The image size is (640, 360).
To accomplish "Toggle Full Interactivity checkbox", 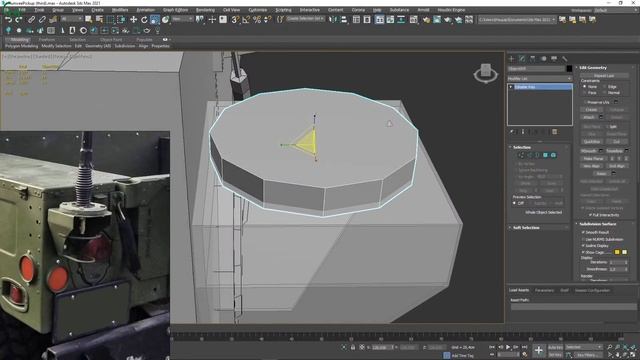I will pyautogui.click(x=590, y=215).
